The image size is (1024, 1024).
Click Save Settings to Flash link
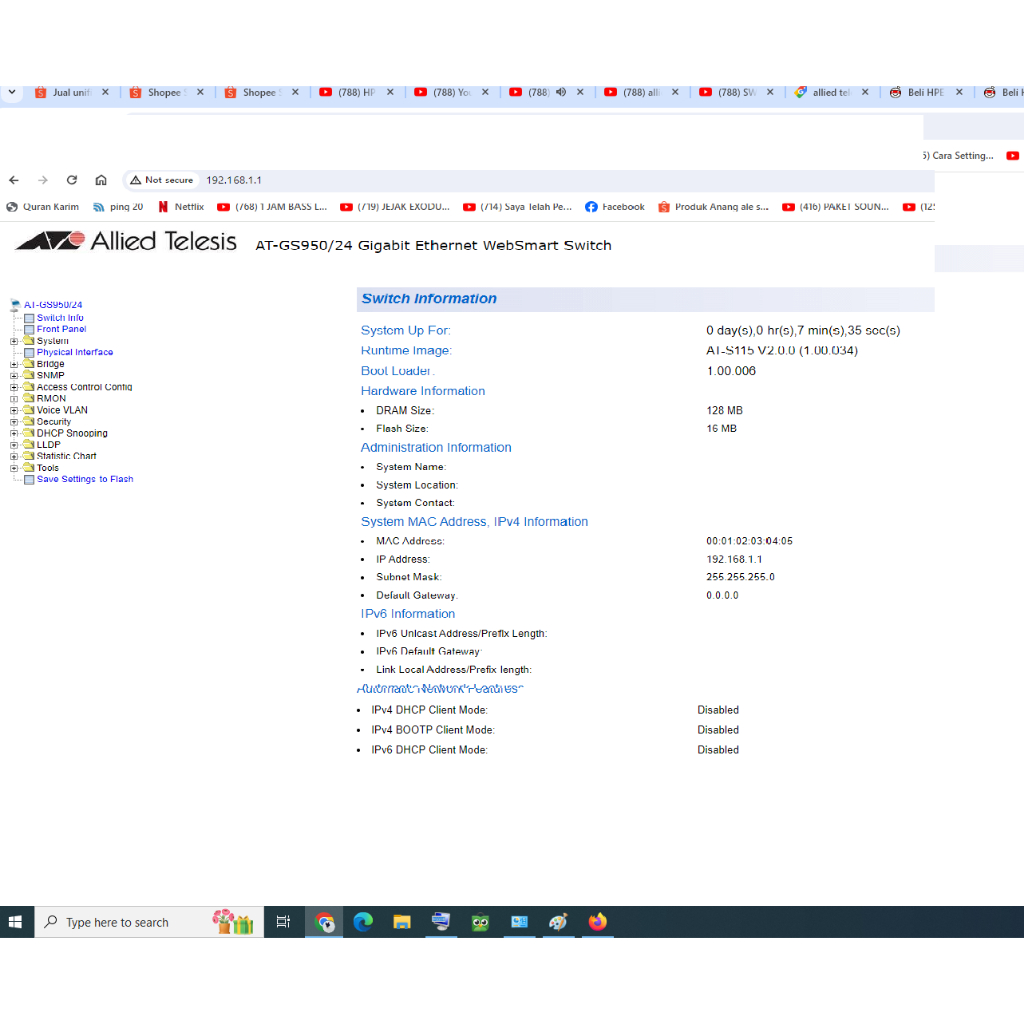[x=85, y=479]
